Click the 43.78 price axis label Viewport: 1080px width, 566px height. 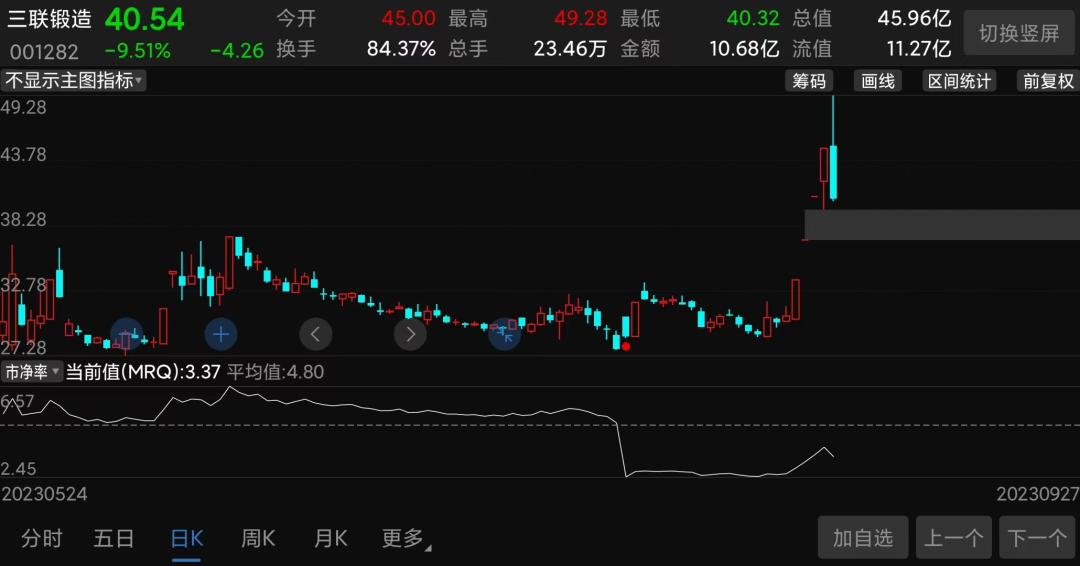pos(23,155)
